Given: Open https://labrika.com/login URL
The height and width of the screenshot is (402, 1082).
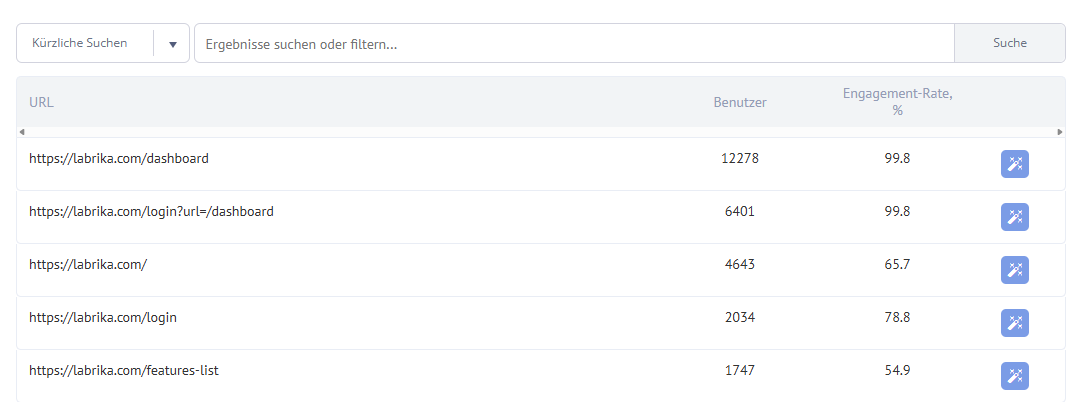Looking at the screenshot, I should 103,318.
